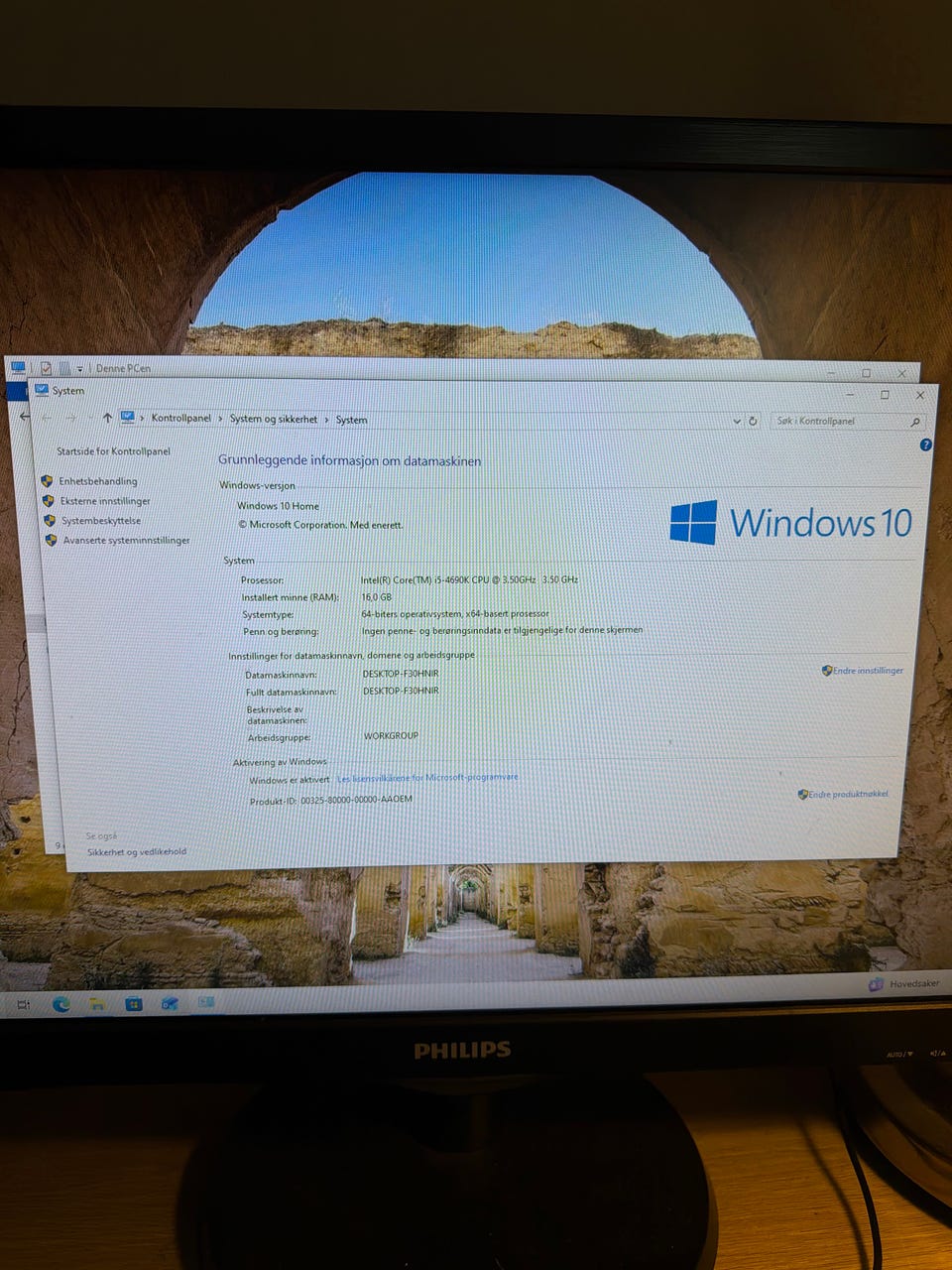
Task: Click the System breadcrumb item
Action: (351, 420)
